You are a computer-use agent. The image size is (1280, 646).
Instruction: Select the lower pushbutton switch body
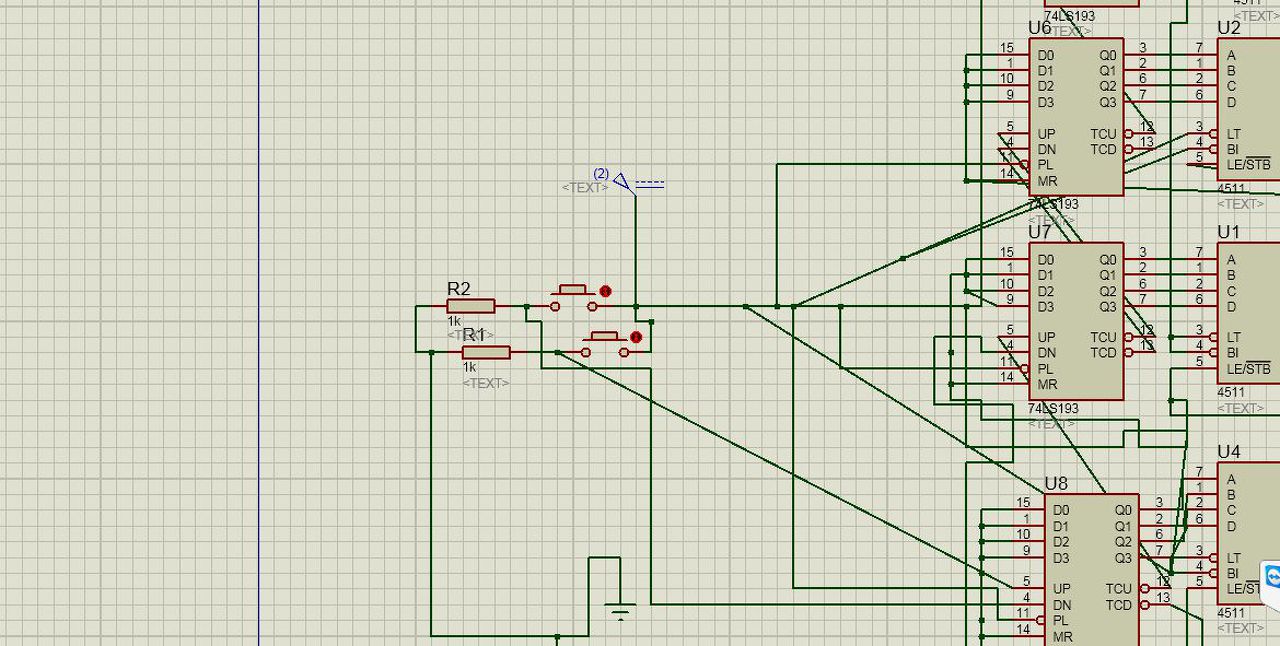605,344
